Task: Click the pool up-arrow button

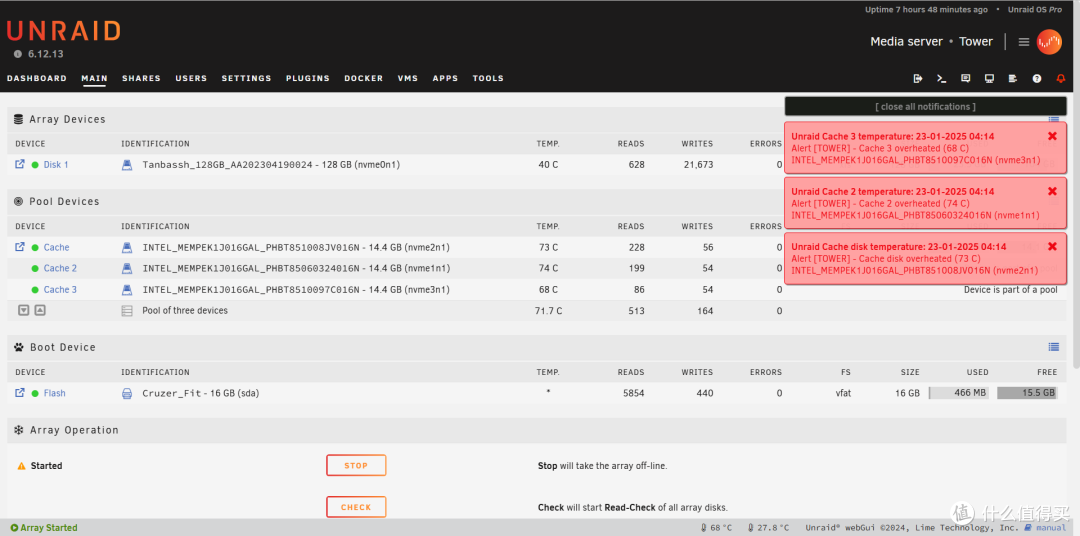Action: [40, 311]
